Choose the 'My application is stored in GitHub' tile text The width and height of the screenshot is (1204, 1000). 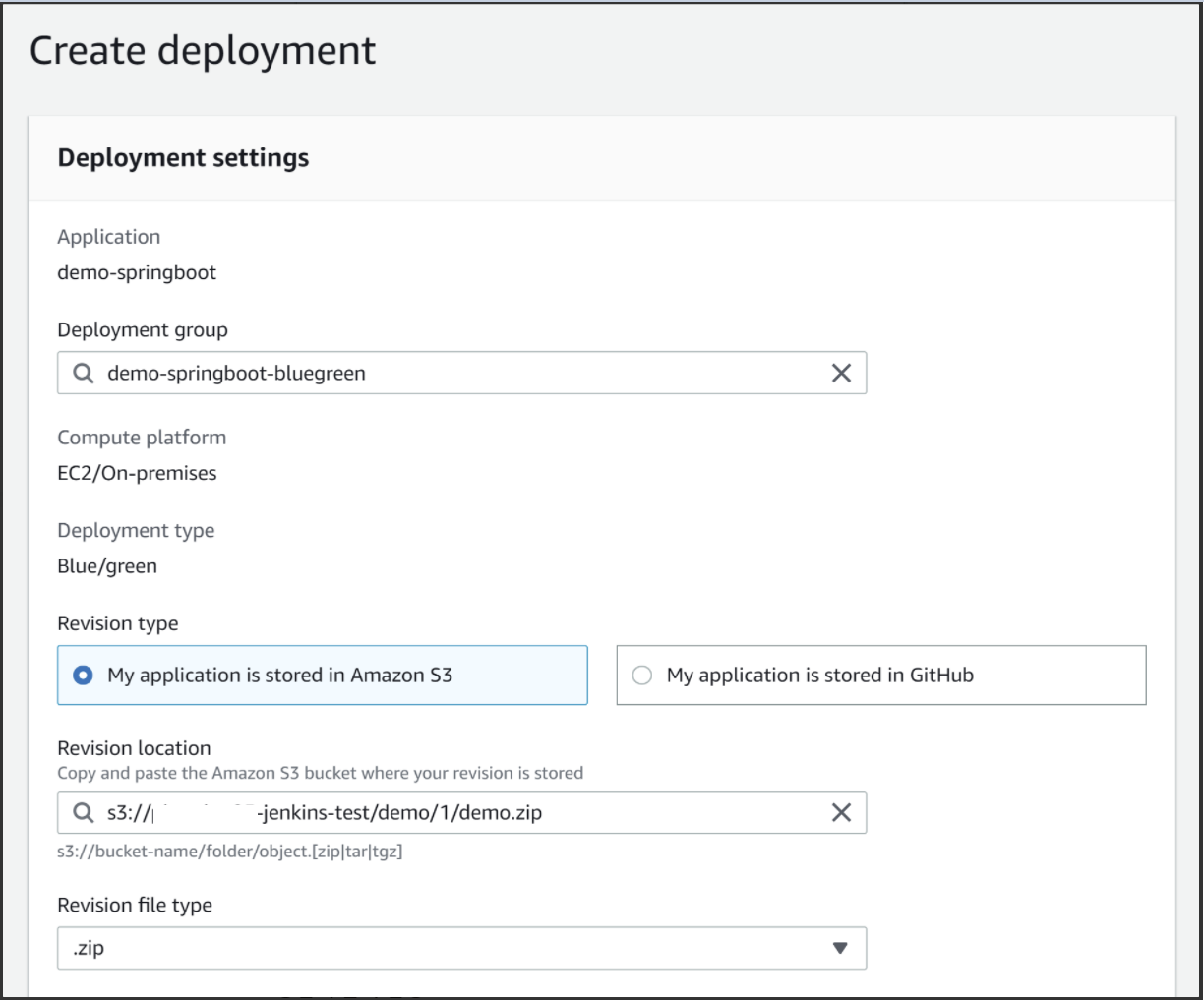click(819, 676)
